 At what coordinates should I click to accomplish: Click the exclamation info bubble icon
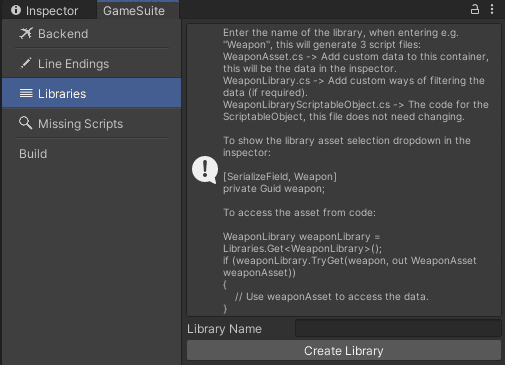click(x=205, y=170)
